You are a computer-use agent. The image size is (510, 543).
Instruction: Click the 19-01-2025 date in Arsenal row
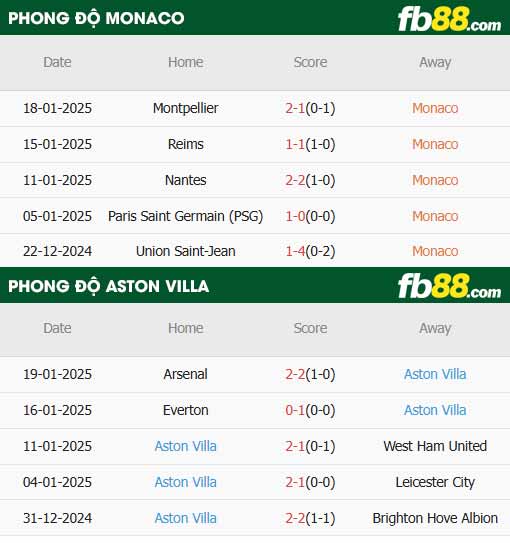click(x=57, y=374)
